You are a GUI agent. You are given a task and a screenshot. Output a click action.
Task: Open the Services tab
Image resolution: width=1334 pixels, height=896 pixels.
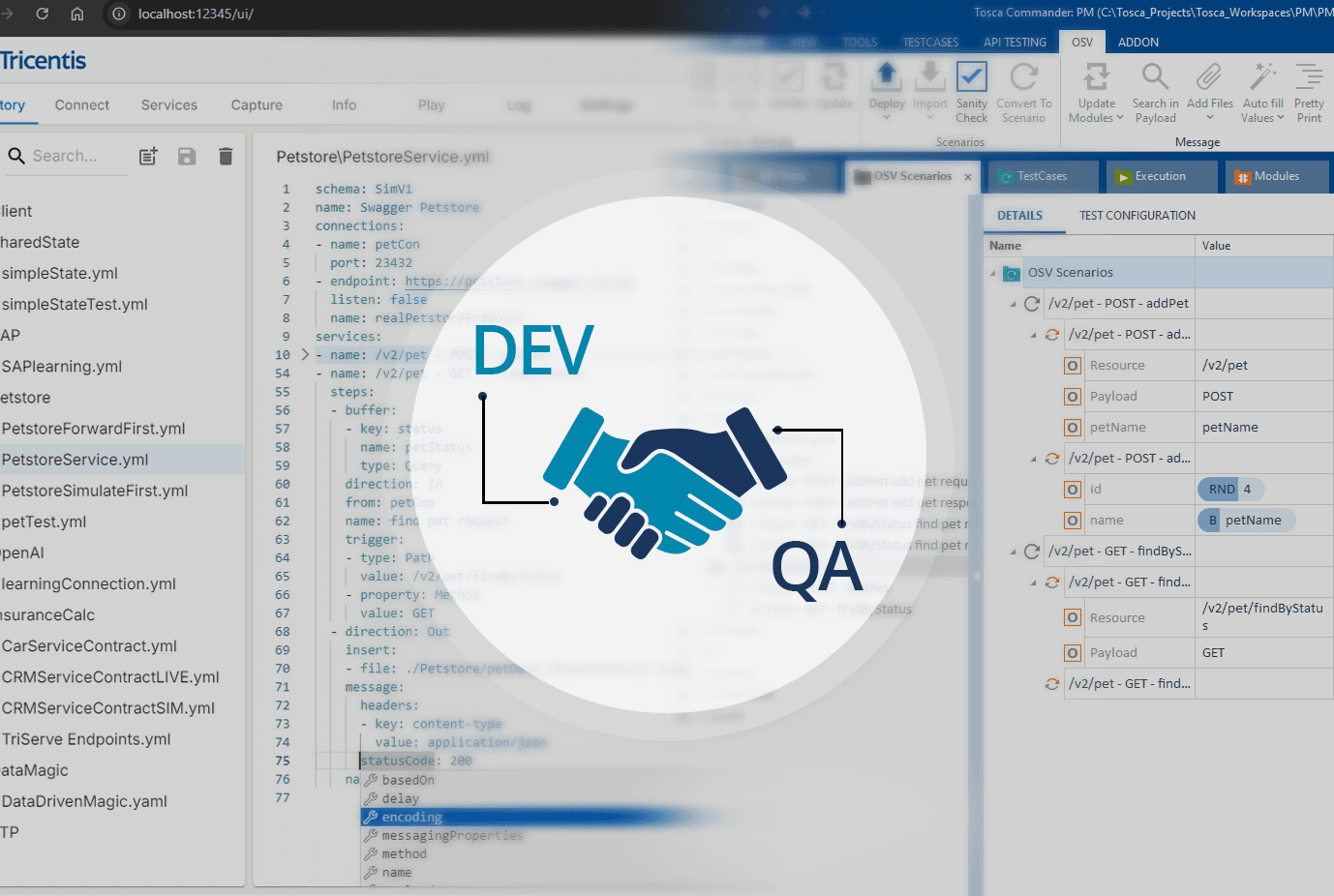tap(169, 105)
